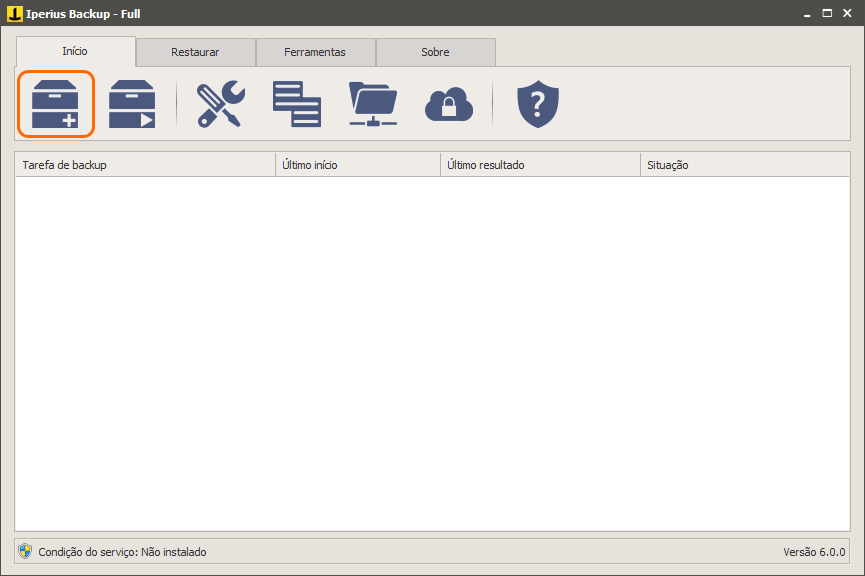
Task: Go to the Ferramentas tab
Action: (315, 52)
